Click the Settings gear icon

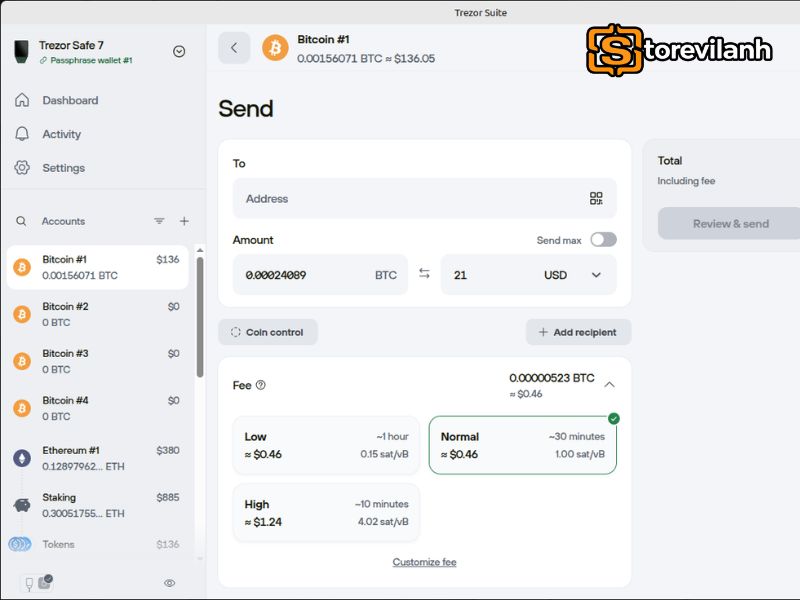click(x=22, y=167)
